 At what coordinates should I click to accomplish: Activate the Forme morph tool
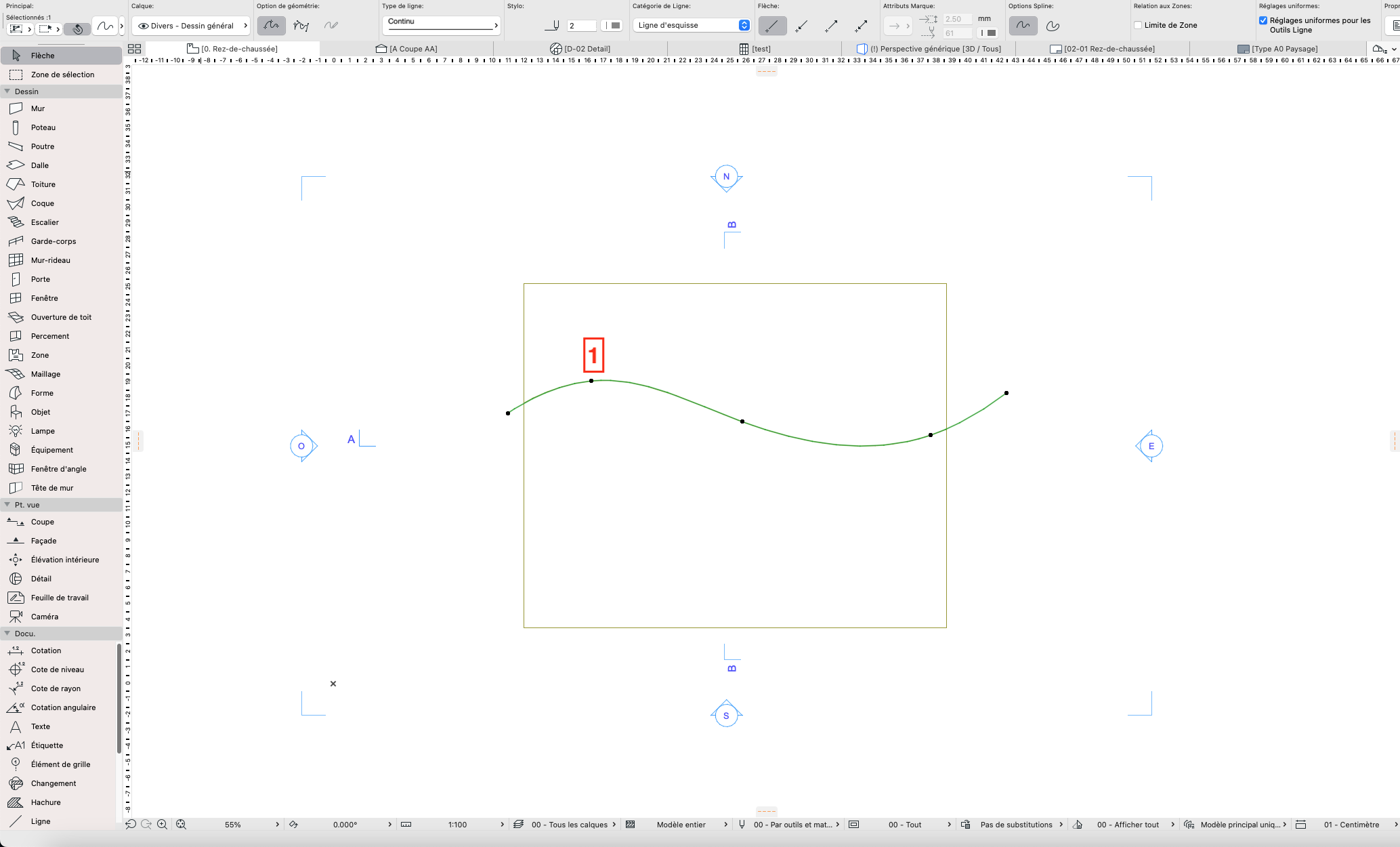click(61, 393)
